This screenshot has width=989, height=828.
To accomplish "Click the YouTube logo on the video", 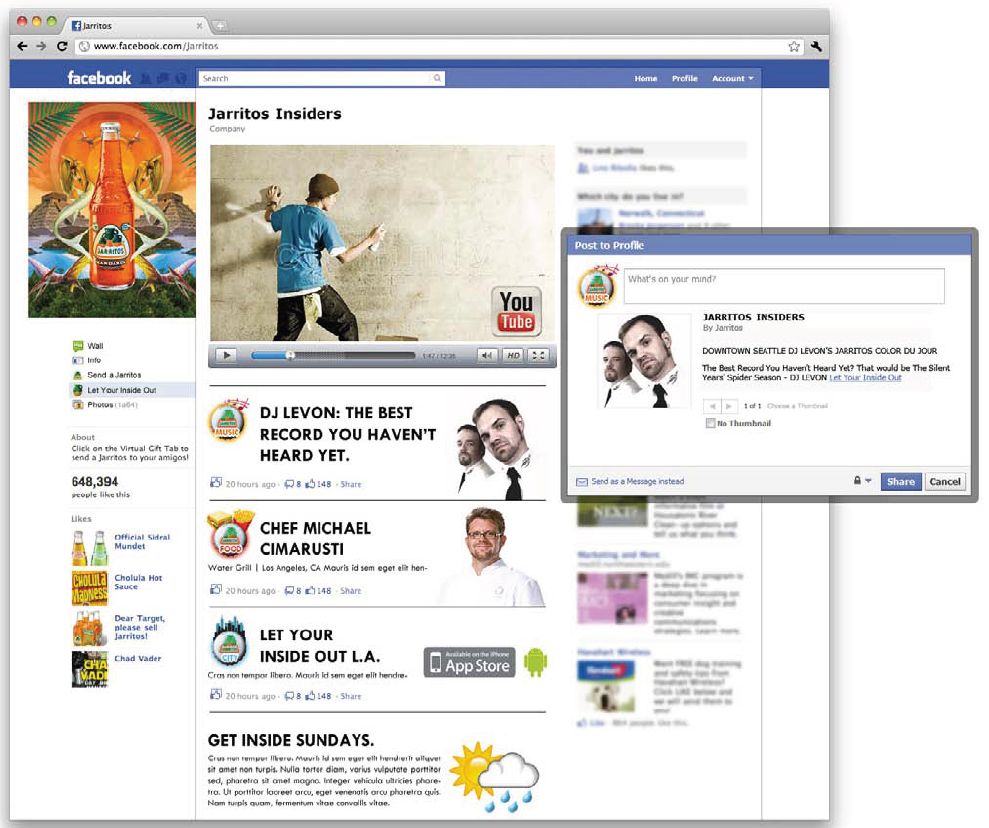I will coord(517,311).
